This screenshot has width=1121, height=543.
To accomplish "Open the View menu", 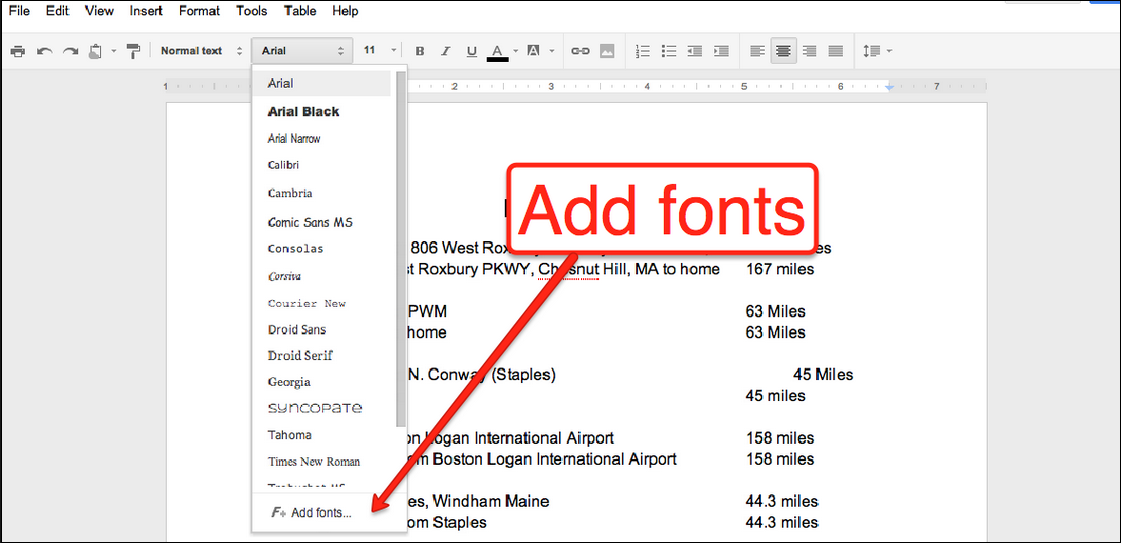I will coord(99,11).
